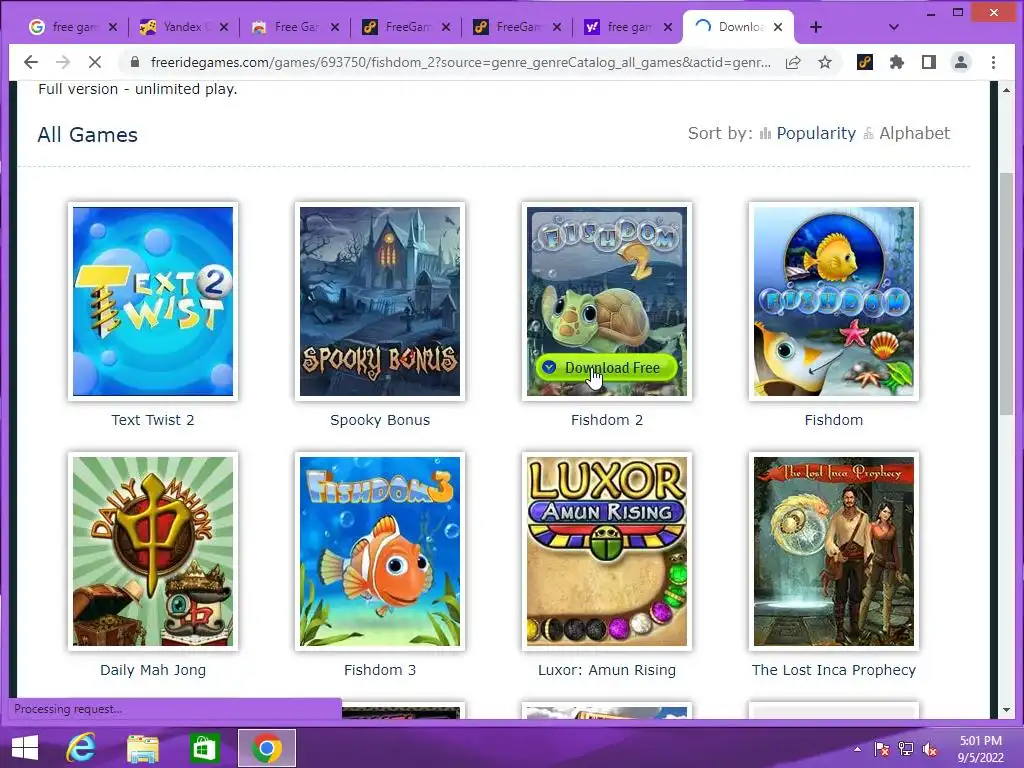Open the Windows Start menu

[x=25, y=748]
